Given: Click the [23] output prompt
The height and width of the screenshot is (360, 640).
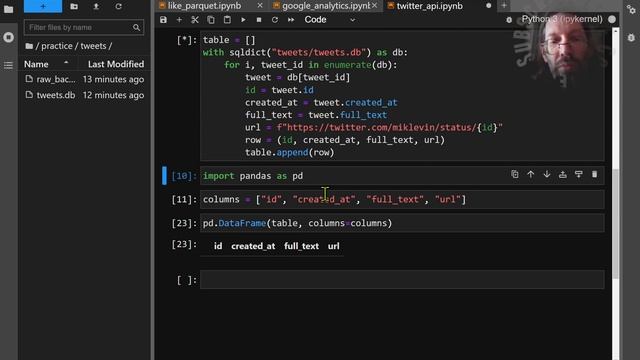Looking at the screenshot, I should coord(184,244).
